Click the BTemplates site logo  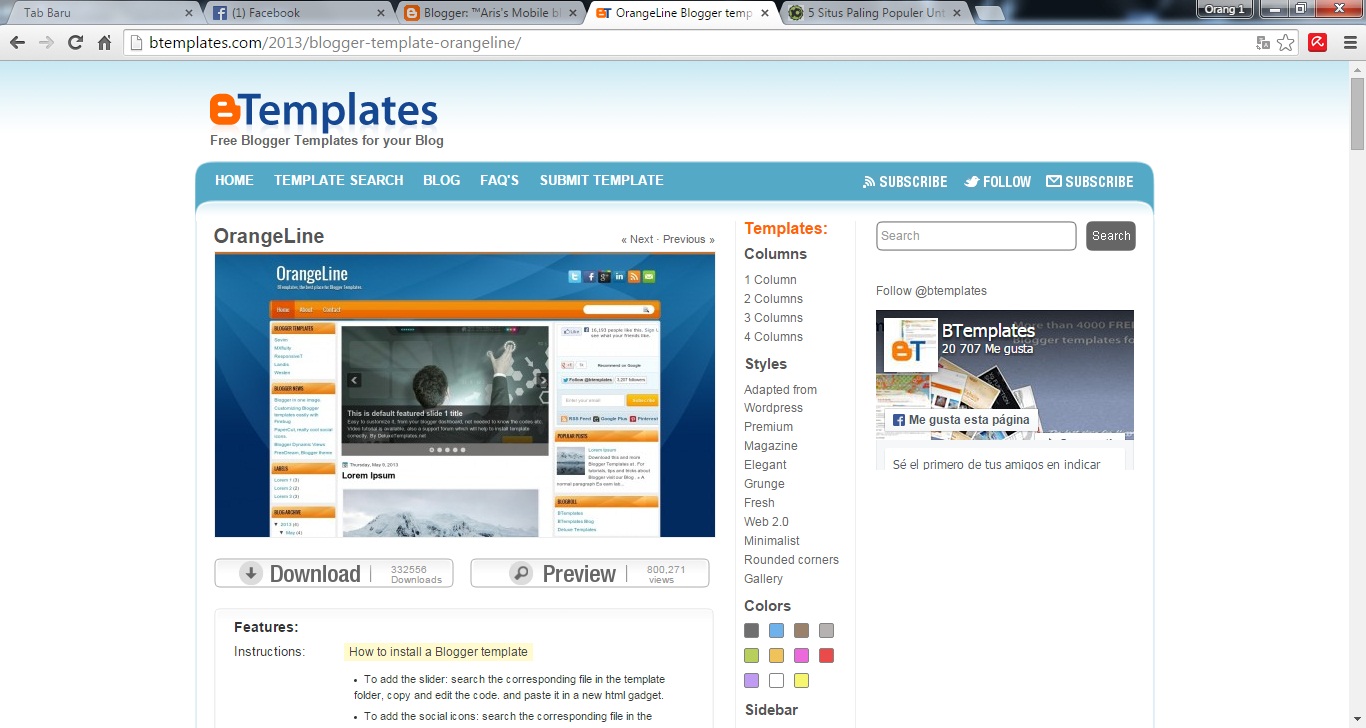point(324,112)
